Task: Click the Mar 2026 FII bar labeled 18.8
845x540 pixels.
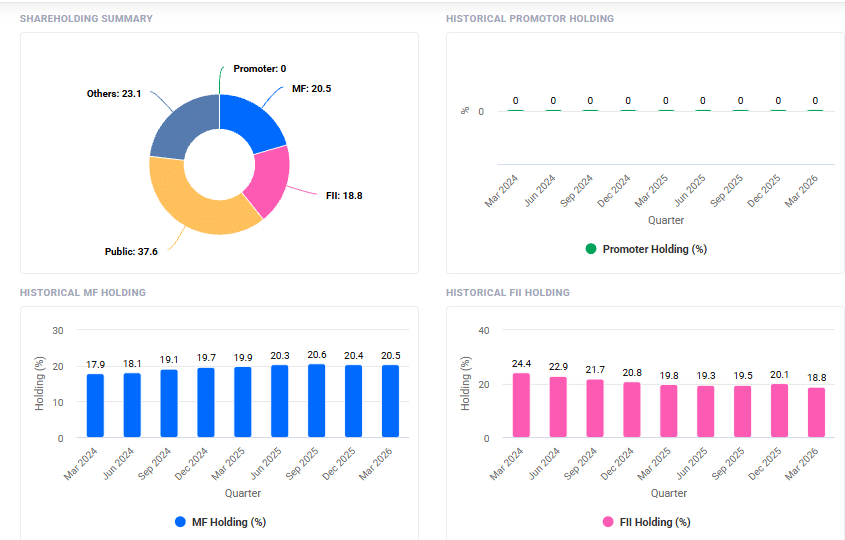Action: click(x=816, y=412)
